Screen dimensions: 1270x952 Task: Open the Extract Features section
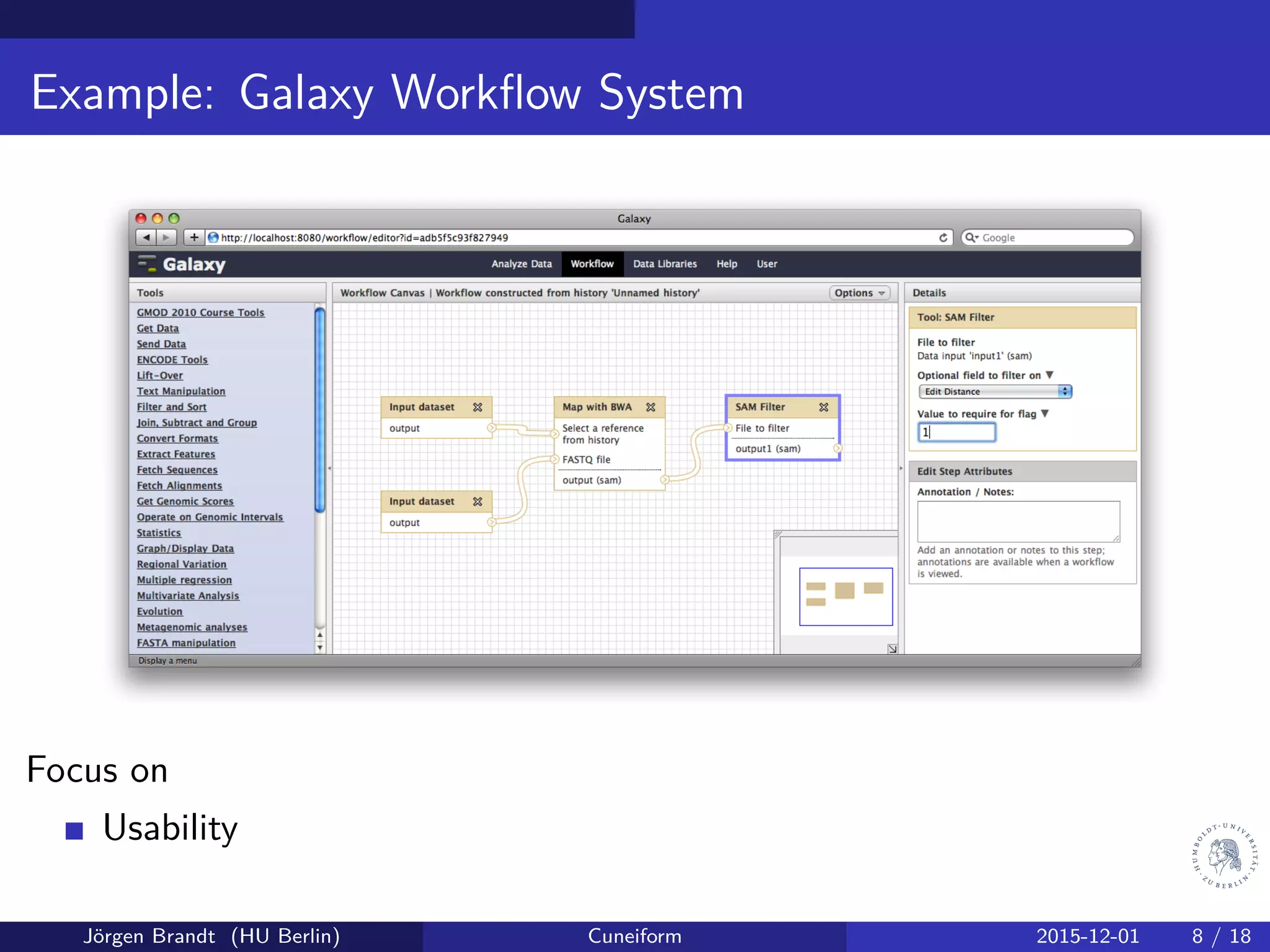point(176,454)
